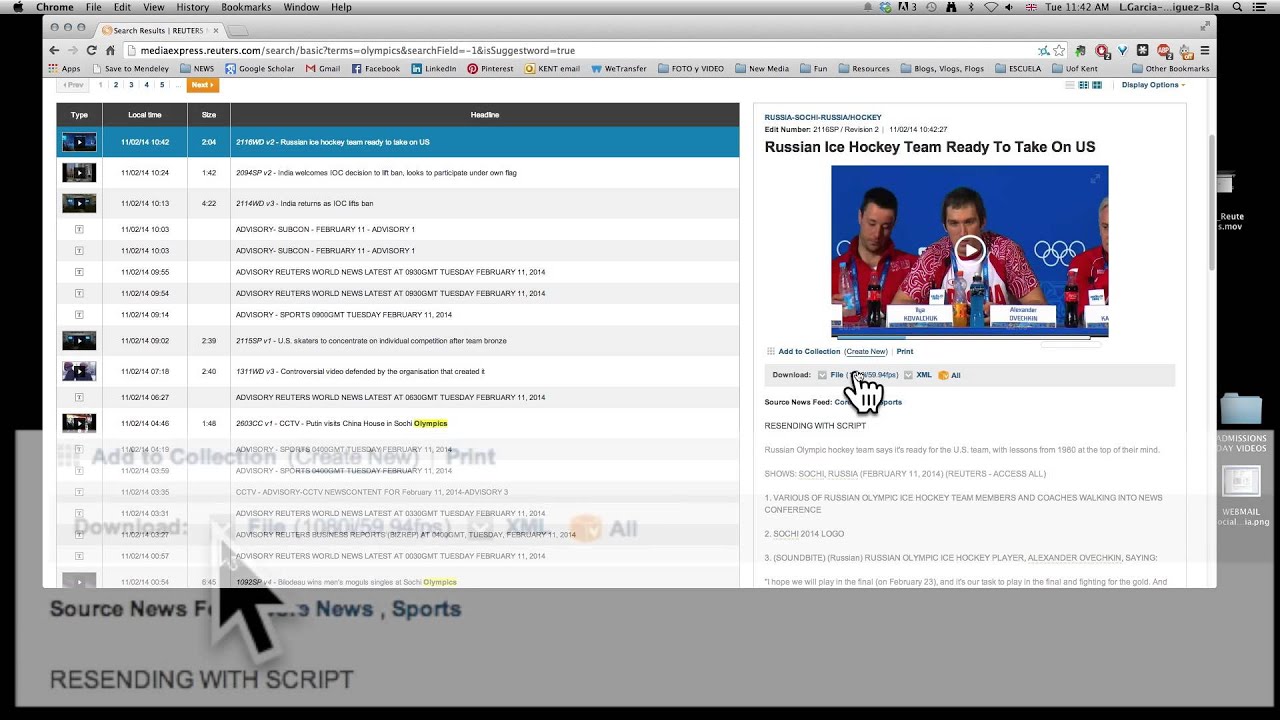
Task: Open the Apple menu
Action: [x=17, y=7]
